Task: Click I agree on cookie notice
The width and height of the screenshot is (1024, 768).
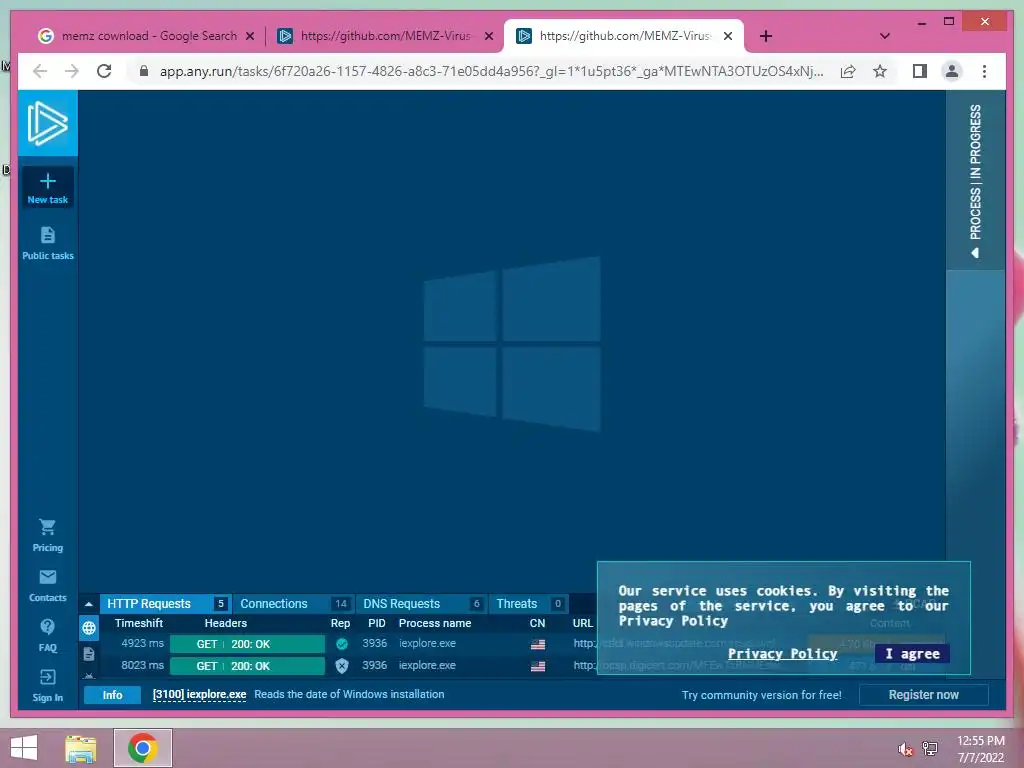Action: point(912,654)
